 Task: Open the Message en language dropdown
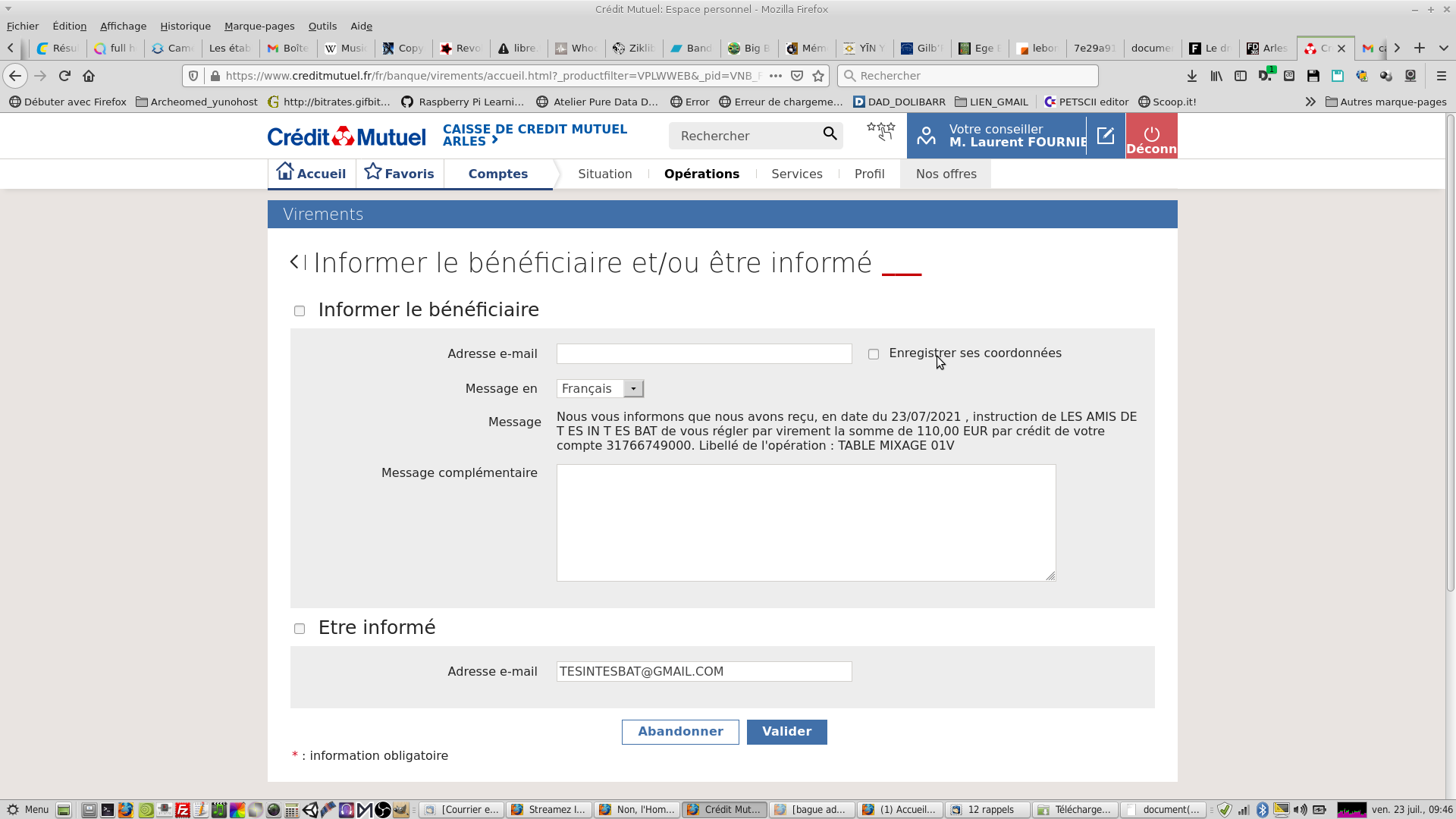(x=600, y=389)
